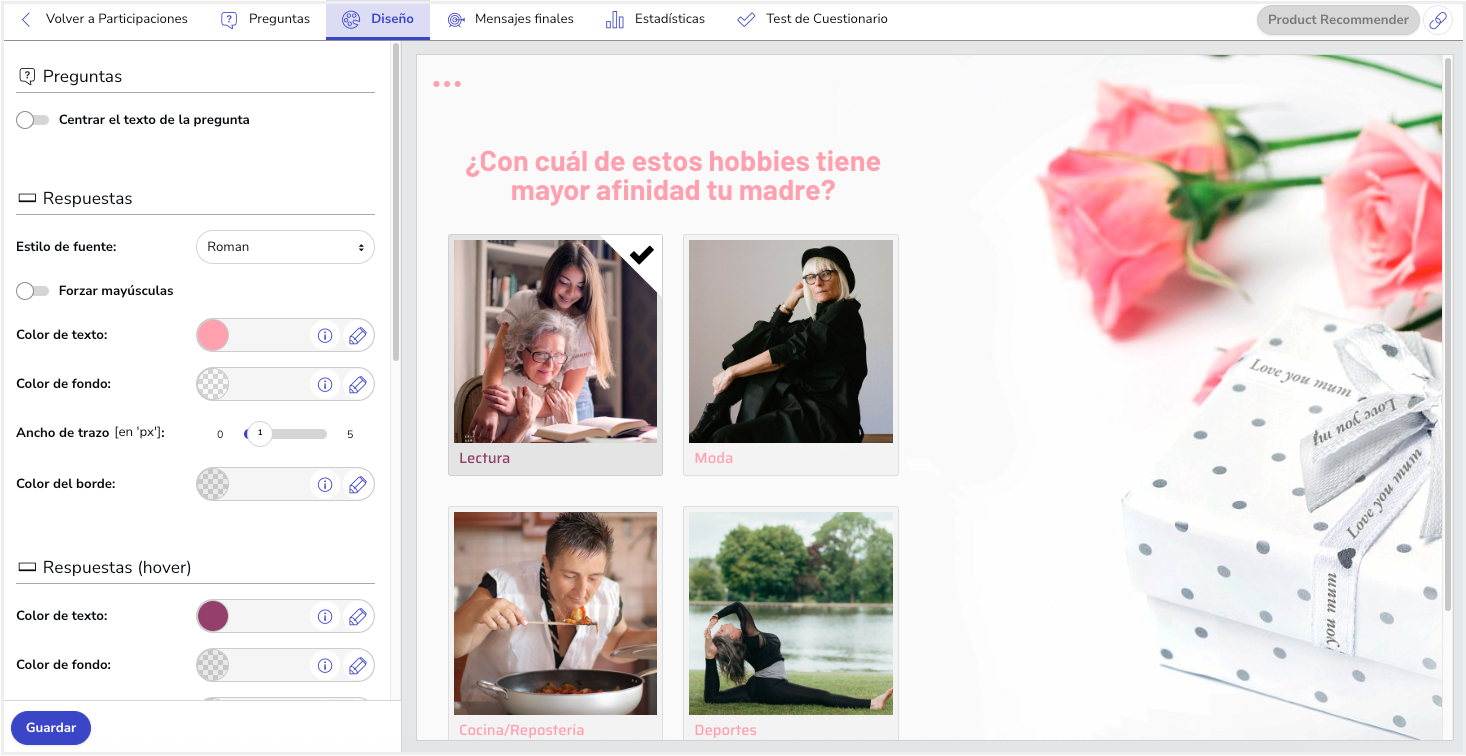Click the preview pane vertical scrollbar
The image size is (1466, 756).
pos(1448,335)
